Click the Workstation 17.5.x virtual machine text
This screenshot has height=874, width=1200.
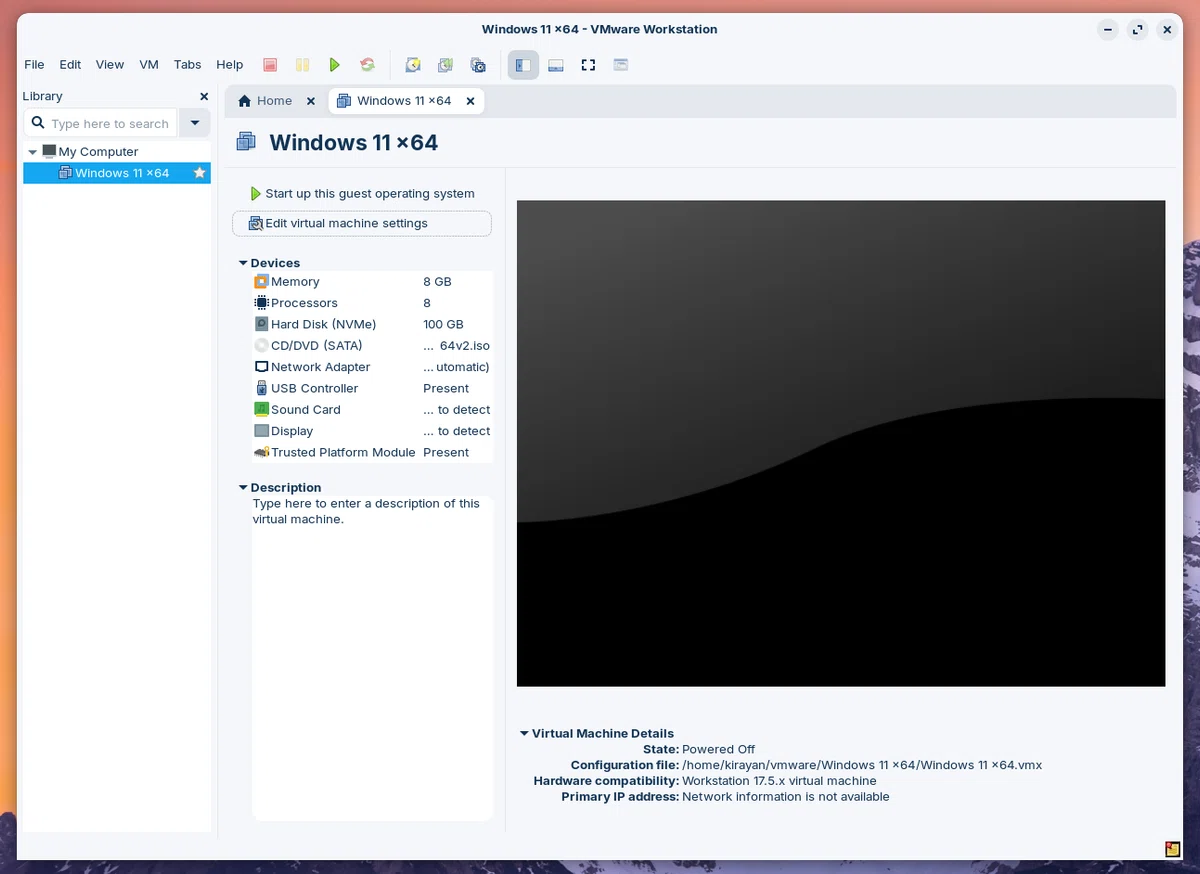779,781
